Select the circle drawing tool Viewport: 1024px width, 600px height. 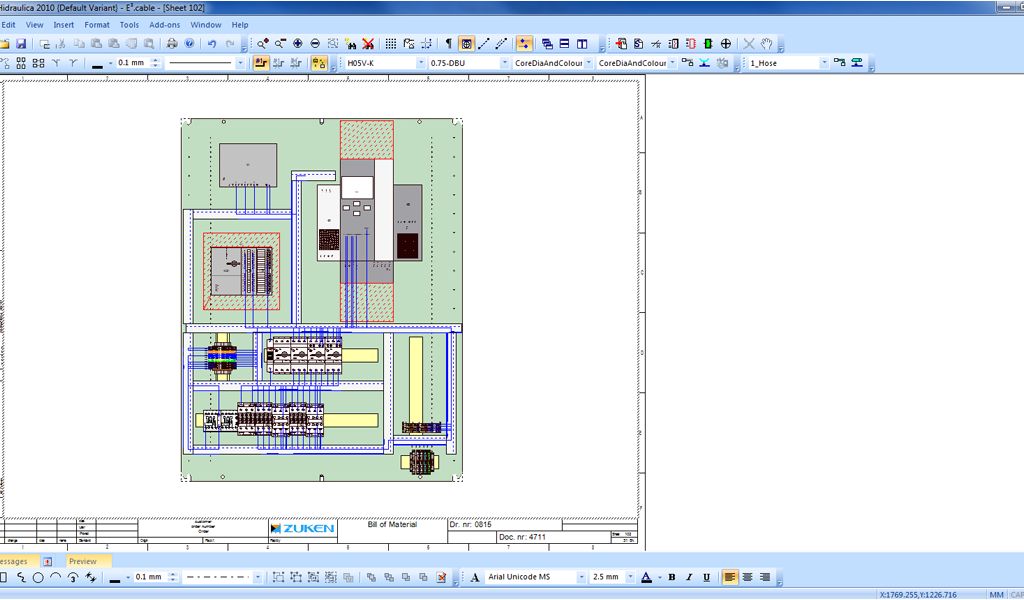(x=38, y=577)
